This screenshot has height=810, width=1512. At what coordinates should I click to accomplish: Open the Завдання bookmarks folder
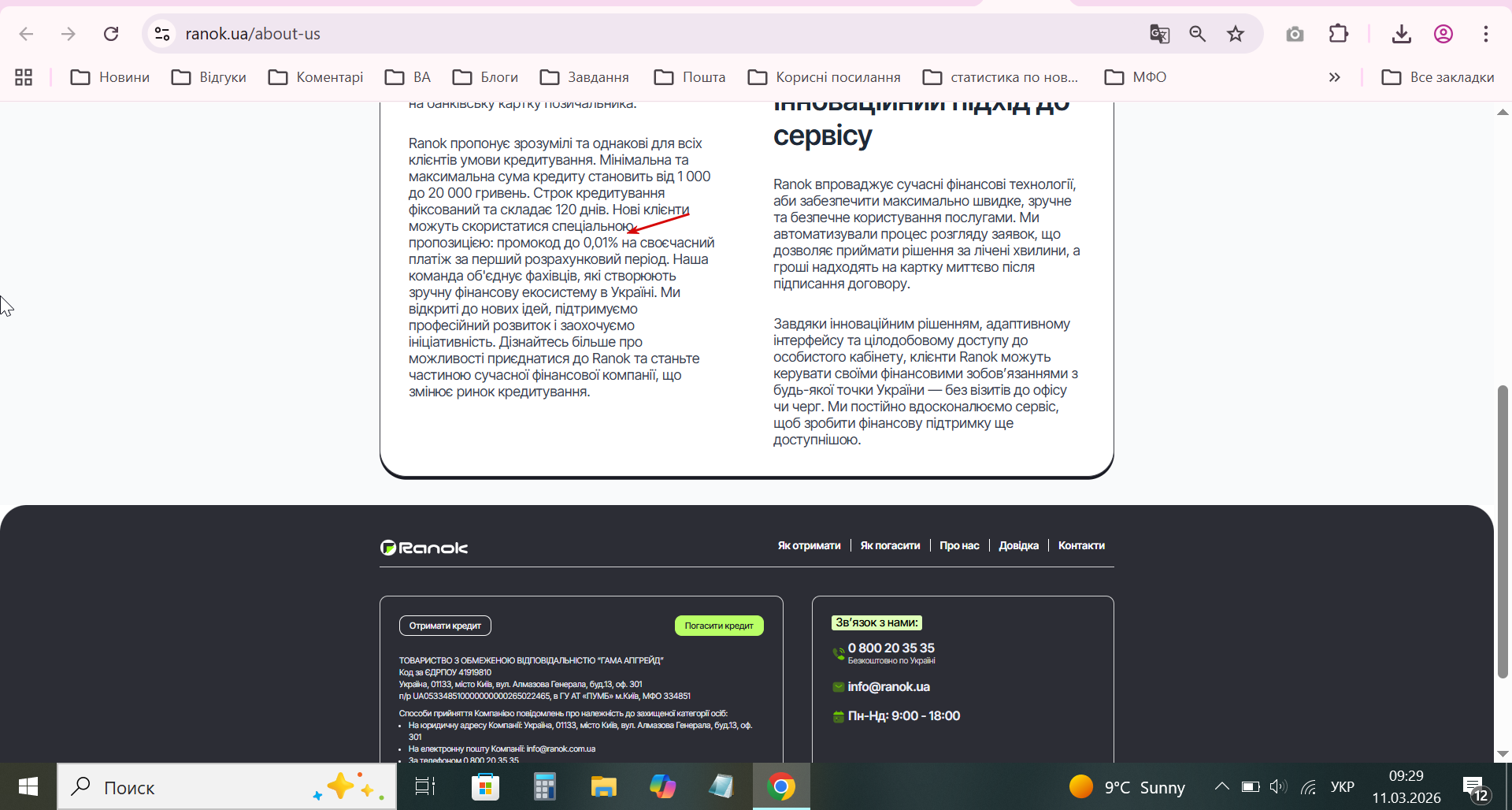click(x=584, y=77)
